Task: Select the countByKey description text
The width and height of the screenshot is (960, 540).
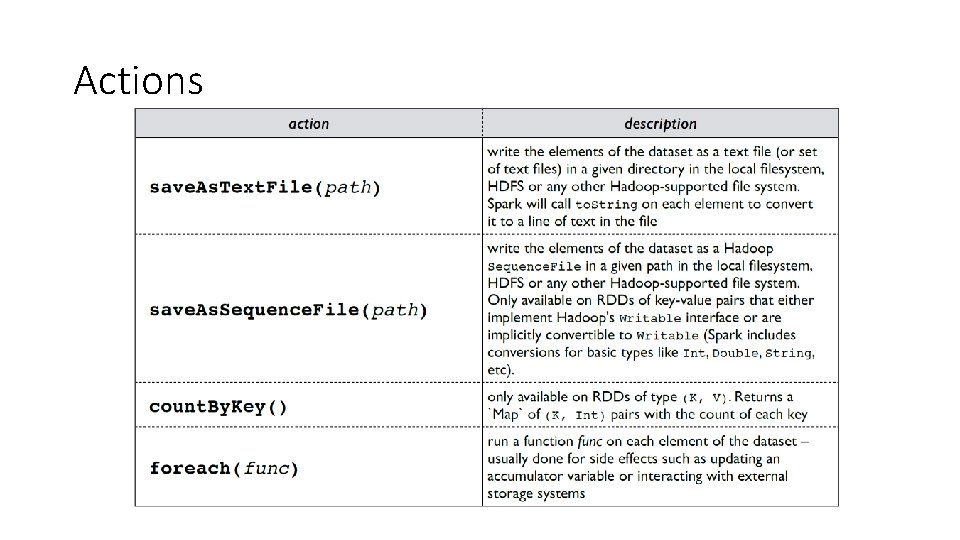Action: [647, 405]
